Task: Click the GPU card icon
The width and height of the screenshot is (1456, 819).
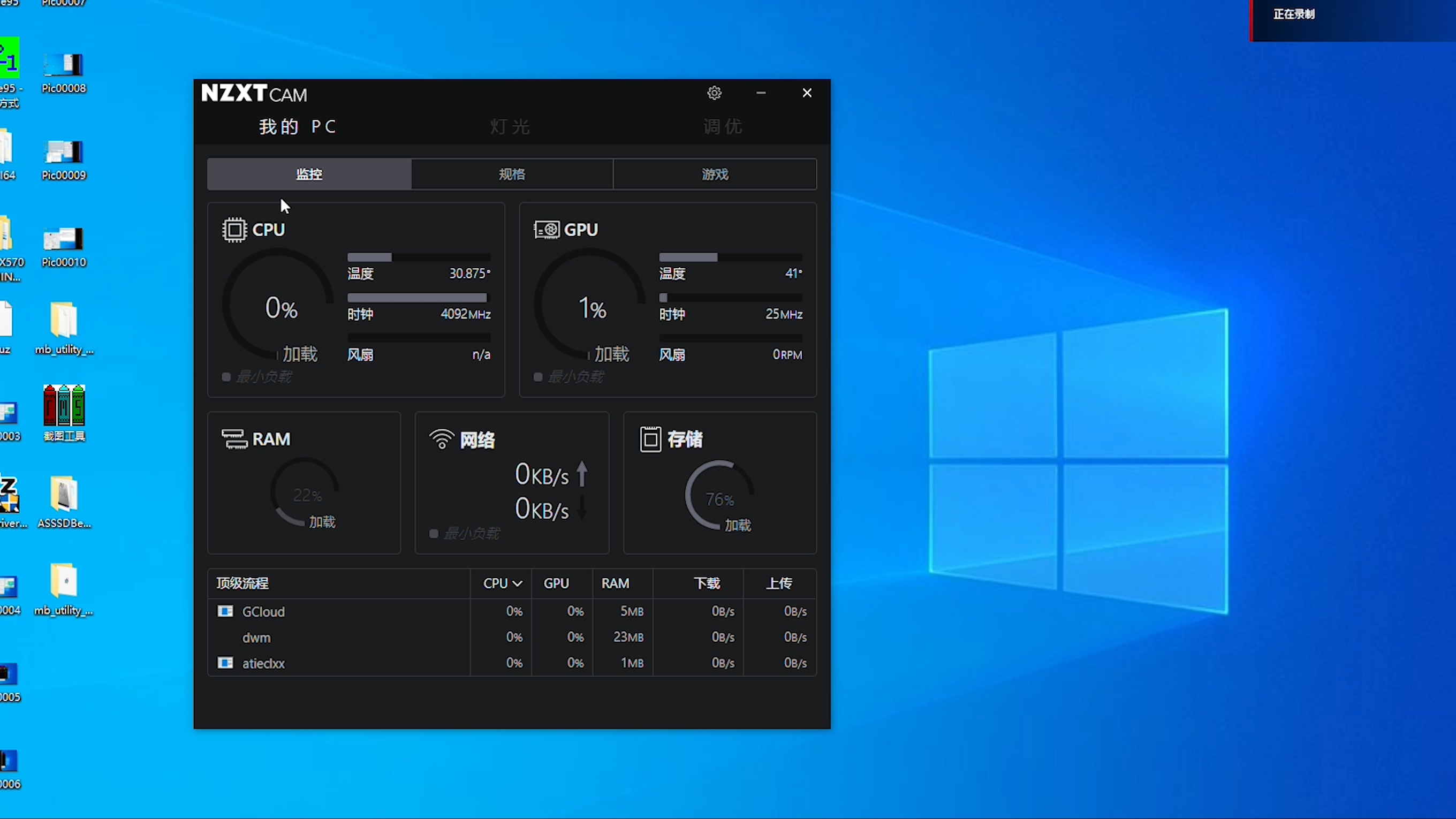Action: pos(546,230)
